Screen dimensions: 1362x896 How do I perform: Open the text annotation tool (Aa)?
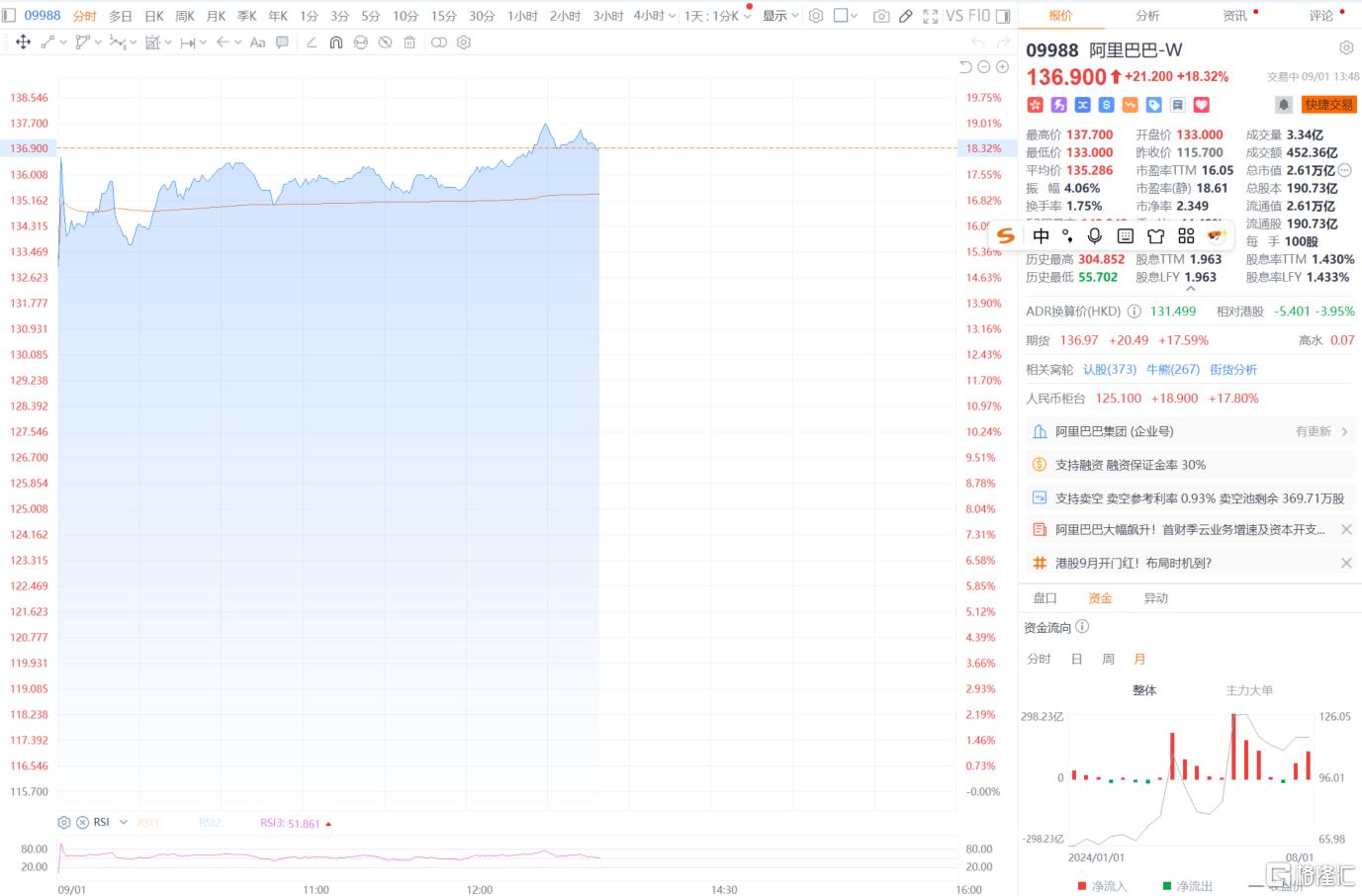[x=257, y=43]
